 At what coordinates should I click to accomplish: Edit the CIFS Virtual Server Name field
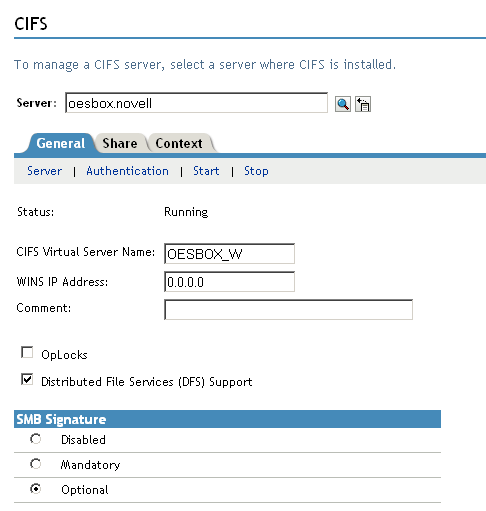(229, 254)
